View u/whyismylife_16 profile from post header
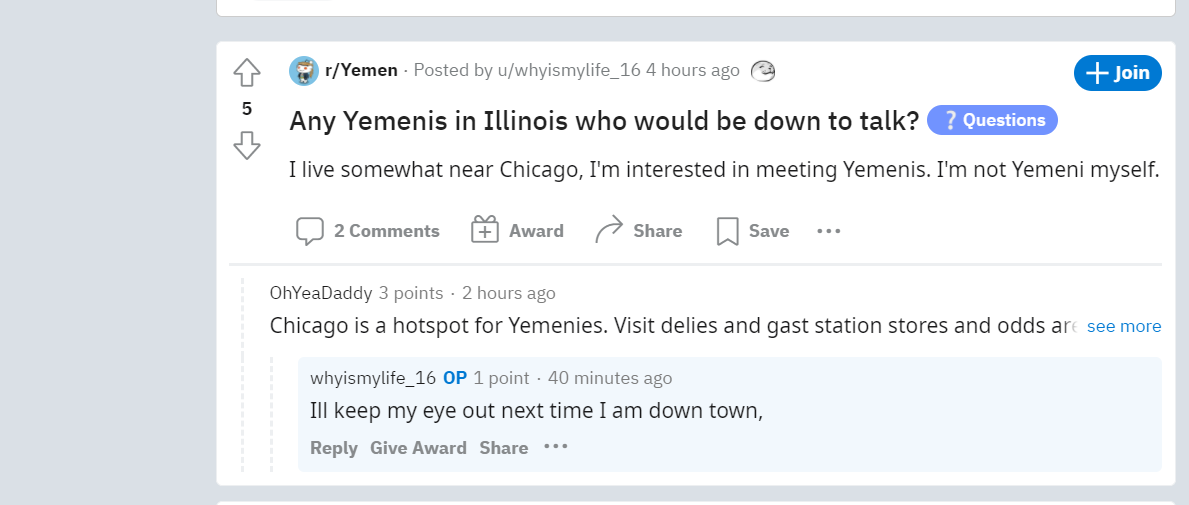 tap(569, 71)
